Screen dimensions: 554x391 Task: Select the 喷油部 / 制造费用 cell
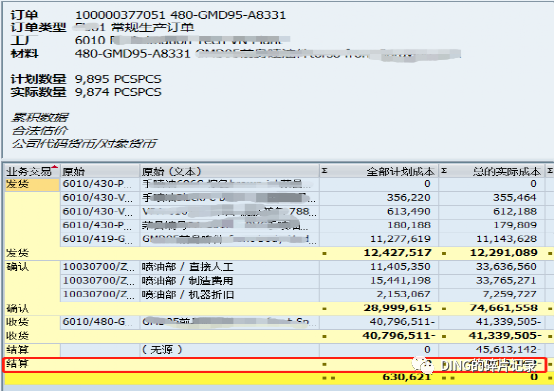click(229, 280)
